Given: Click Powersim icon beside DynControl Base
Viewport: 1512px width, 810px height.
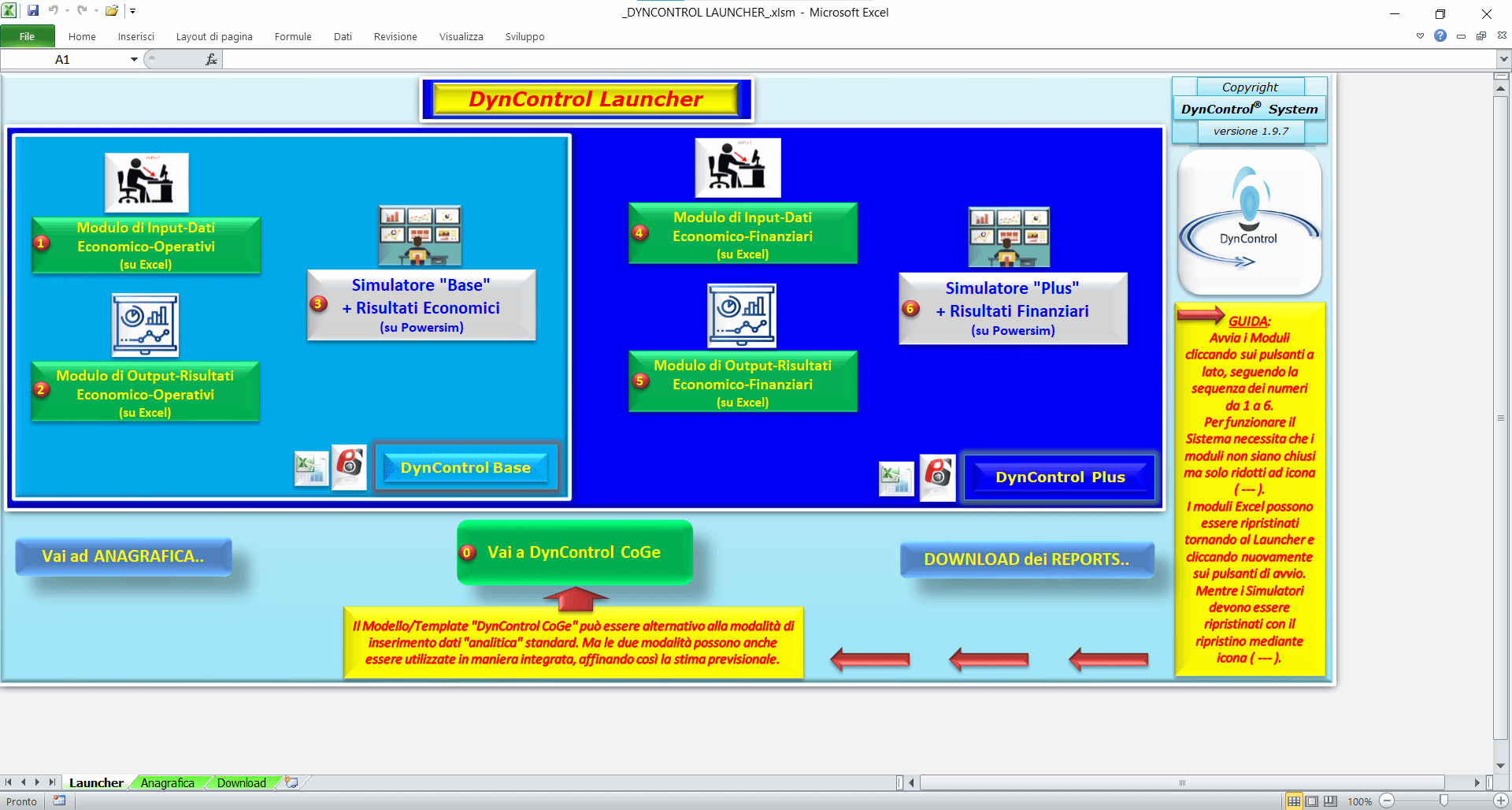Looking at the screenshot, I should (350, 467).
